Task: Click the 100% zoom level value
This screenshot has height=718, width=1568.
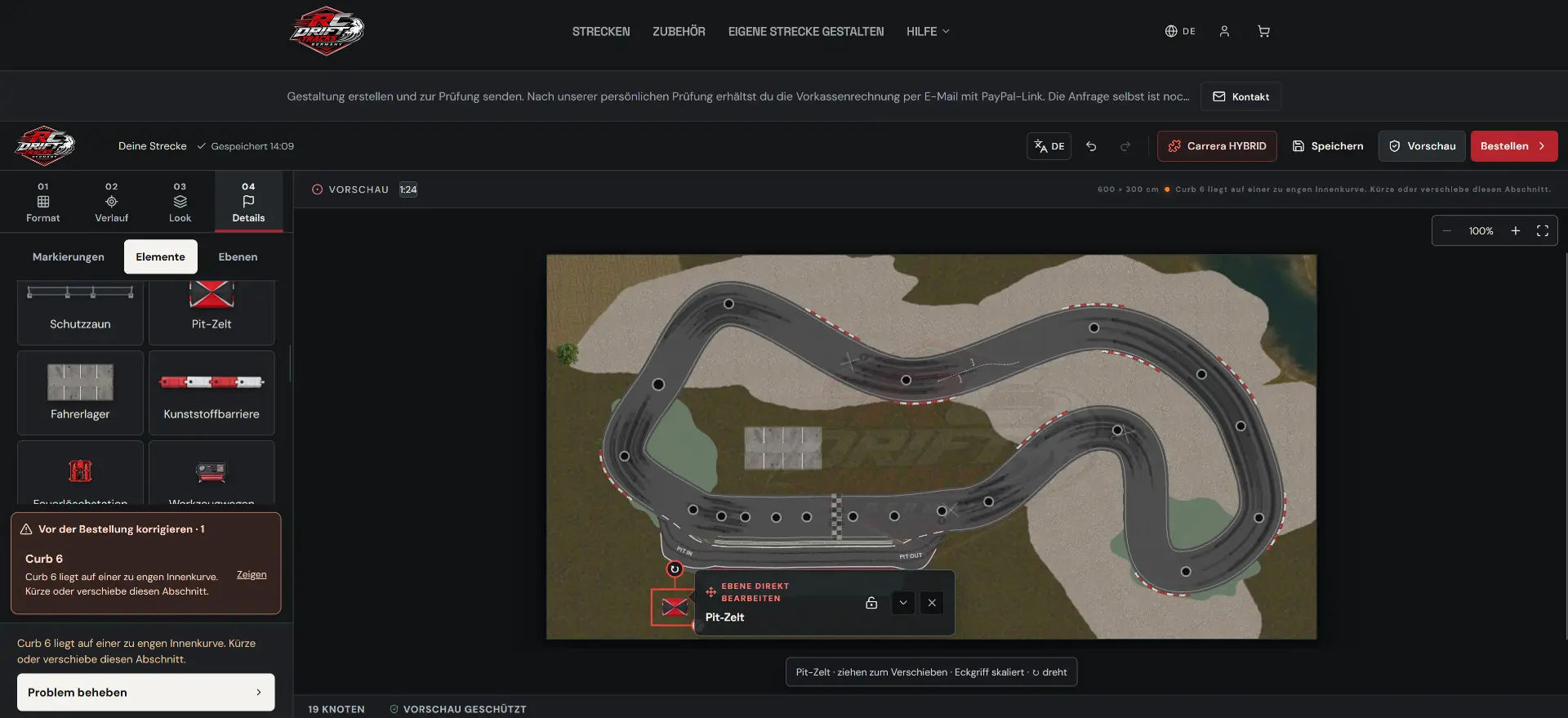Action: tap(1481, 231)
